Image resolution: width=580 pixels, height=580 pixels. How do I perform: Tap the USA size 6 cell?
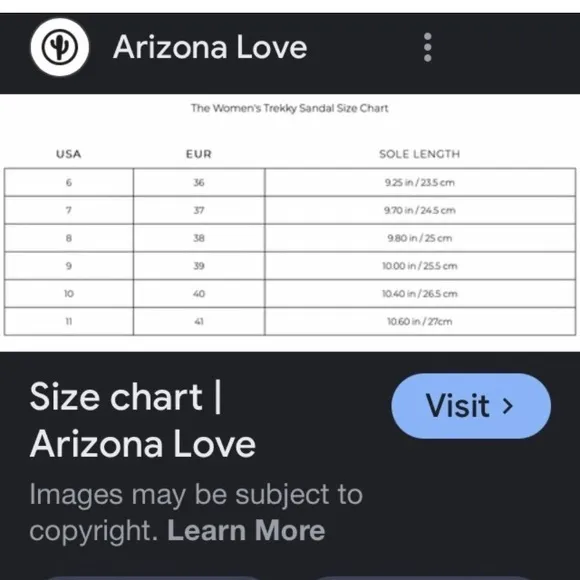coord(69,182)
